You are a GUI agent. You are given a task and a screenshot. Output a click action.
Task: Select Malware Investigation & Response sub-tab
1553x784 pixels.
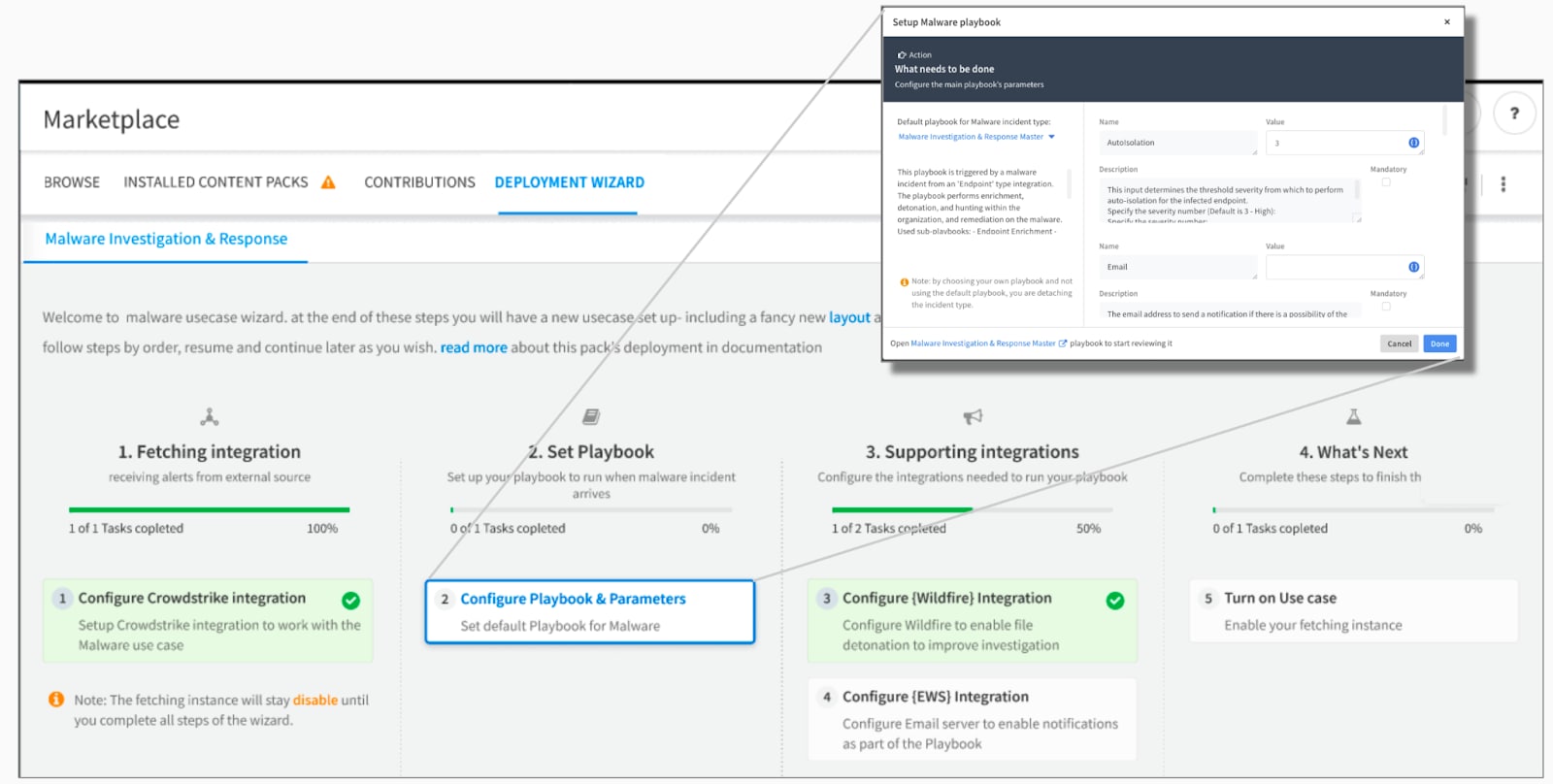[x=166, y=239]
